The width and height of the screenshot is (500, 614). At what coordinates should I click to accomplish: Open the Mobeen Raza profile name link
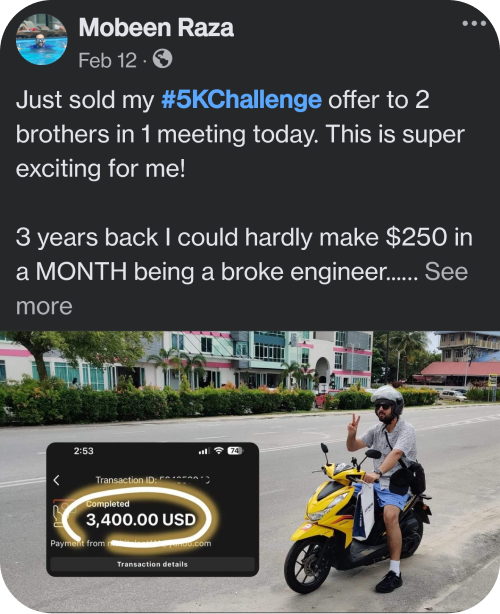[156, 27]
